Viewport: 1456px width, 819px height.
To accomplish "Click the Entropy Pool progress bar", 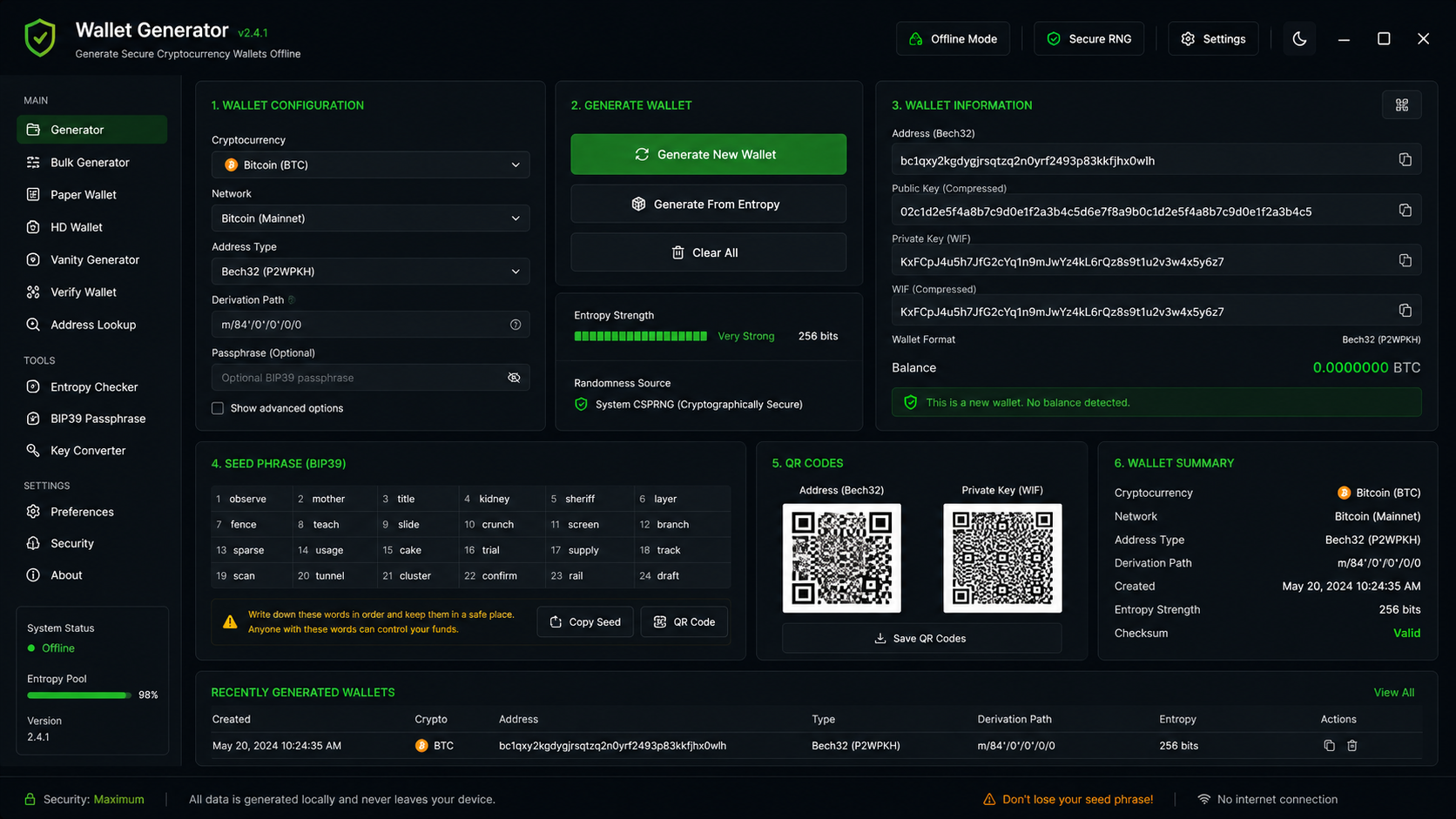I will [79, 695].
